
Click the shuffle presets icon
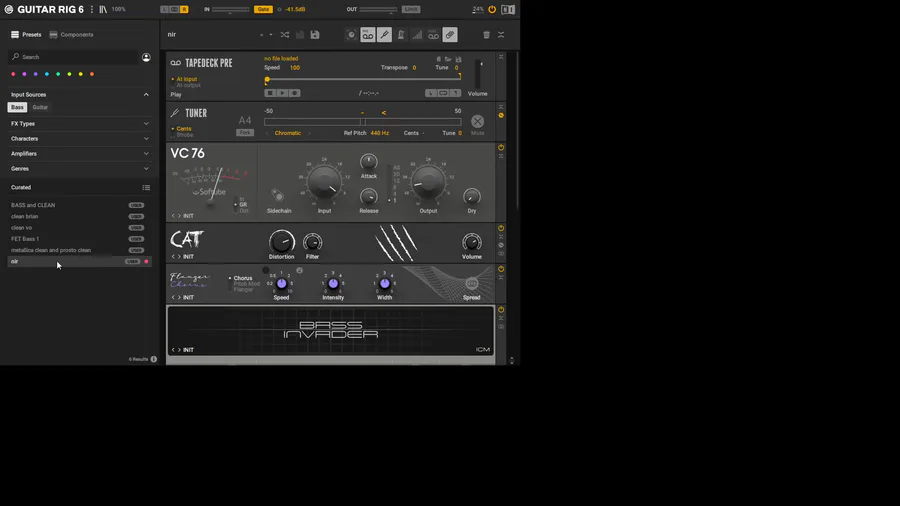[285, 35]
